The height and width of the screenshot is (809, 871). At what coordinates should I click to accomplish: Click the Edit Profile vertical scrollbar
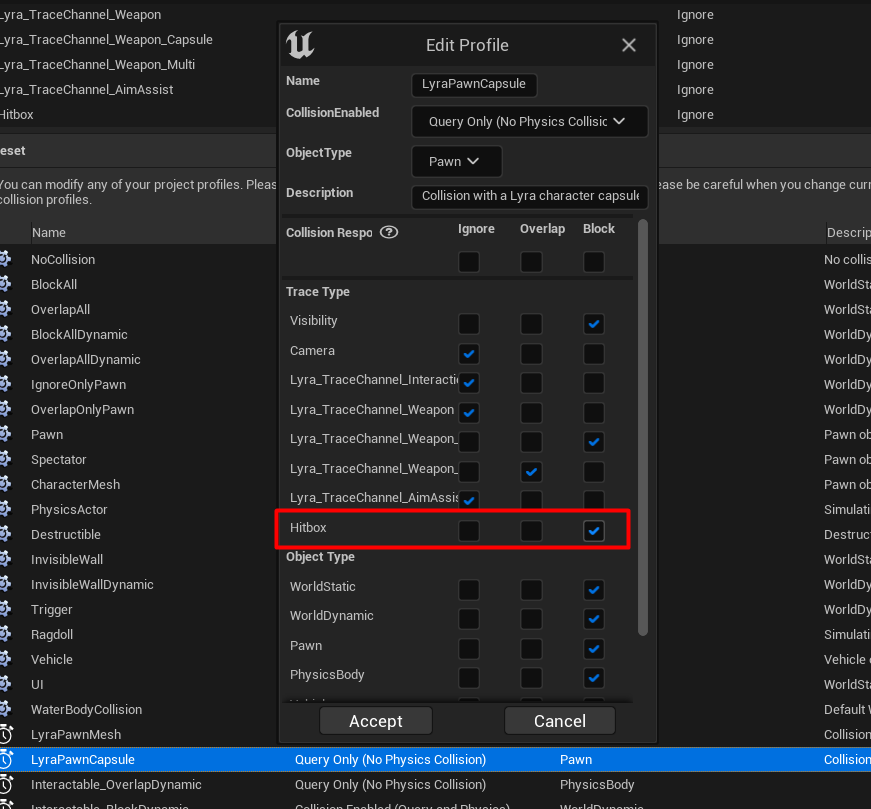[x=643, y=428]
